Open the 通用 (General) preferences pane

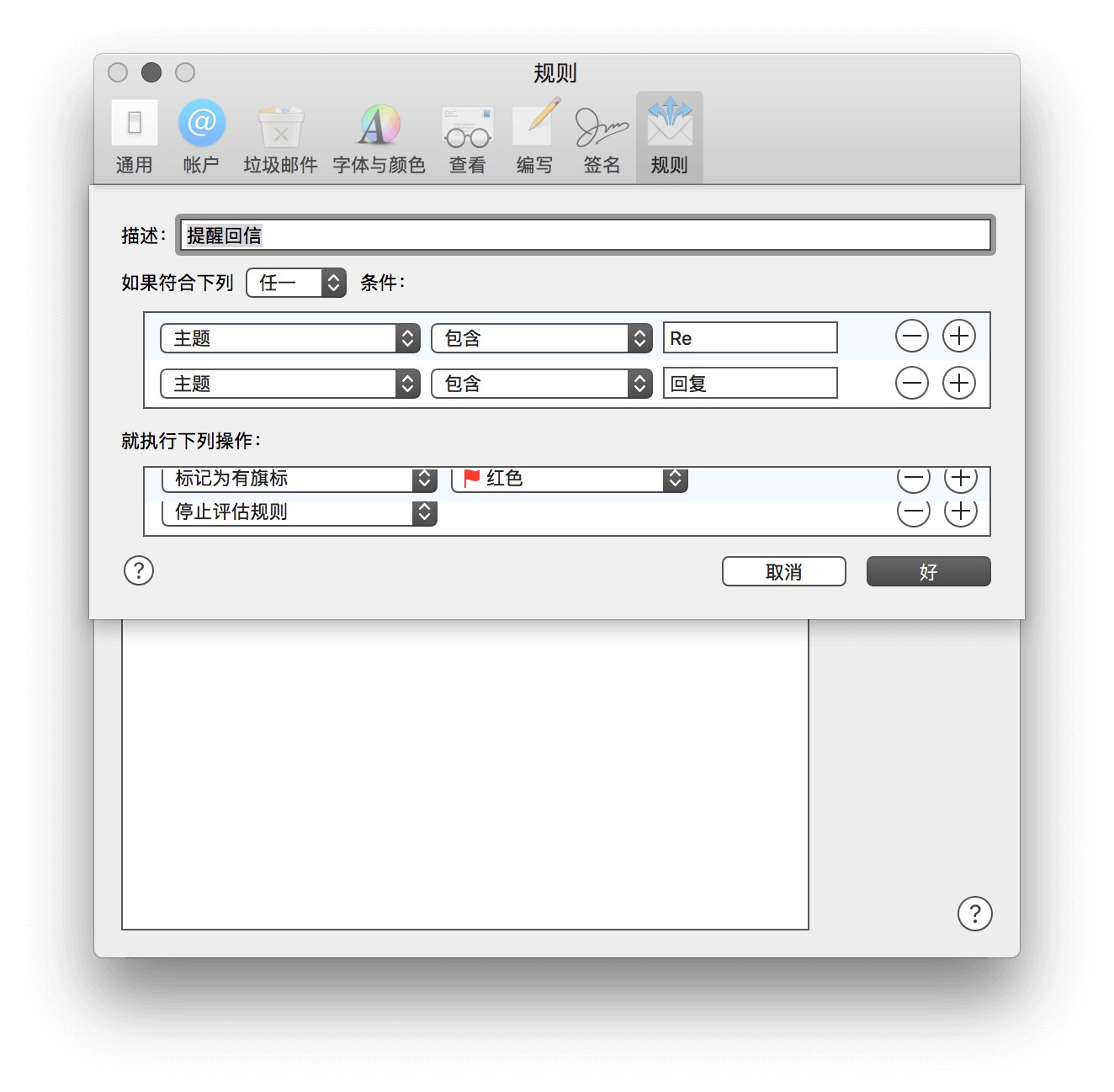point(135,135)
